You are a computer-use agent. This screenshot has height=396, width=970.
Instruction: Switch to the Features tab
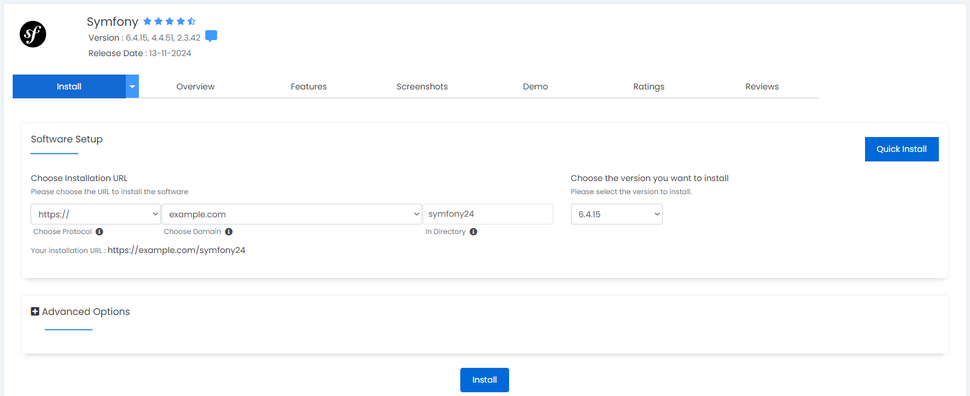click(309, 87)
